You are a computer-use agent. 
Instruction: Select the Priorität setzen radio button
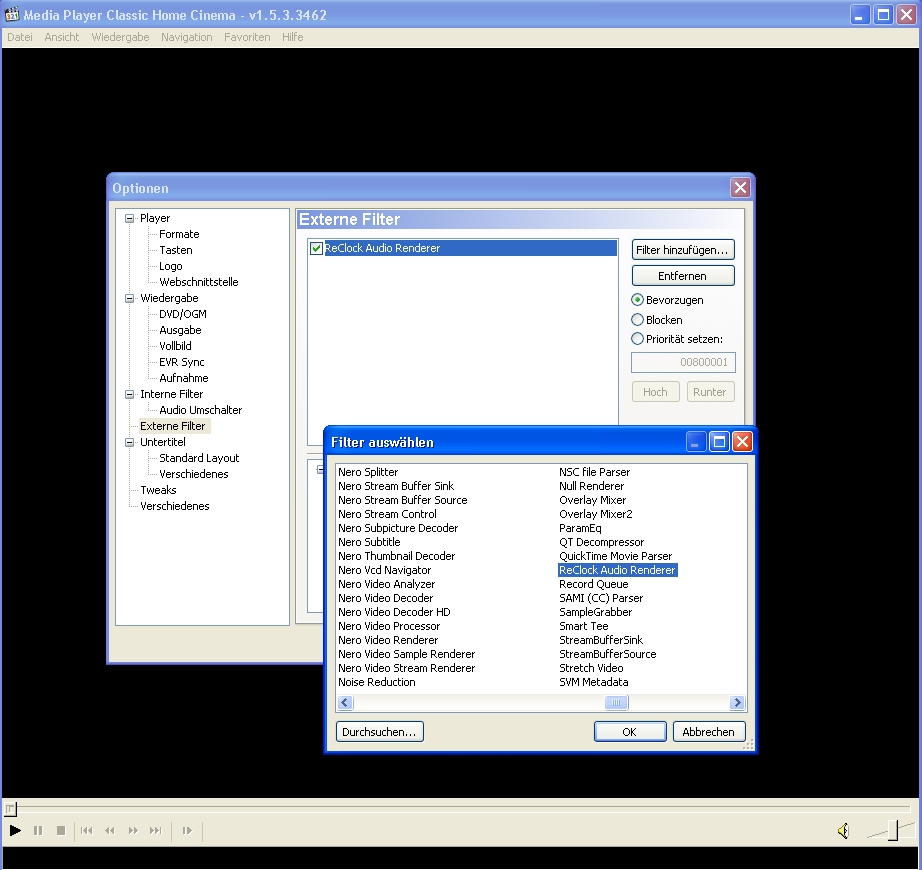[x=637, y=339]
